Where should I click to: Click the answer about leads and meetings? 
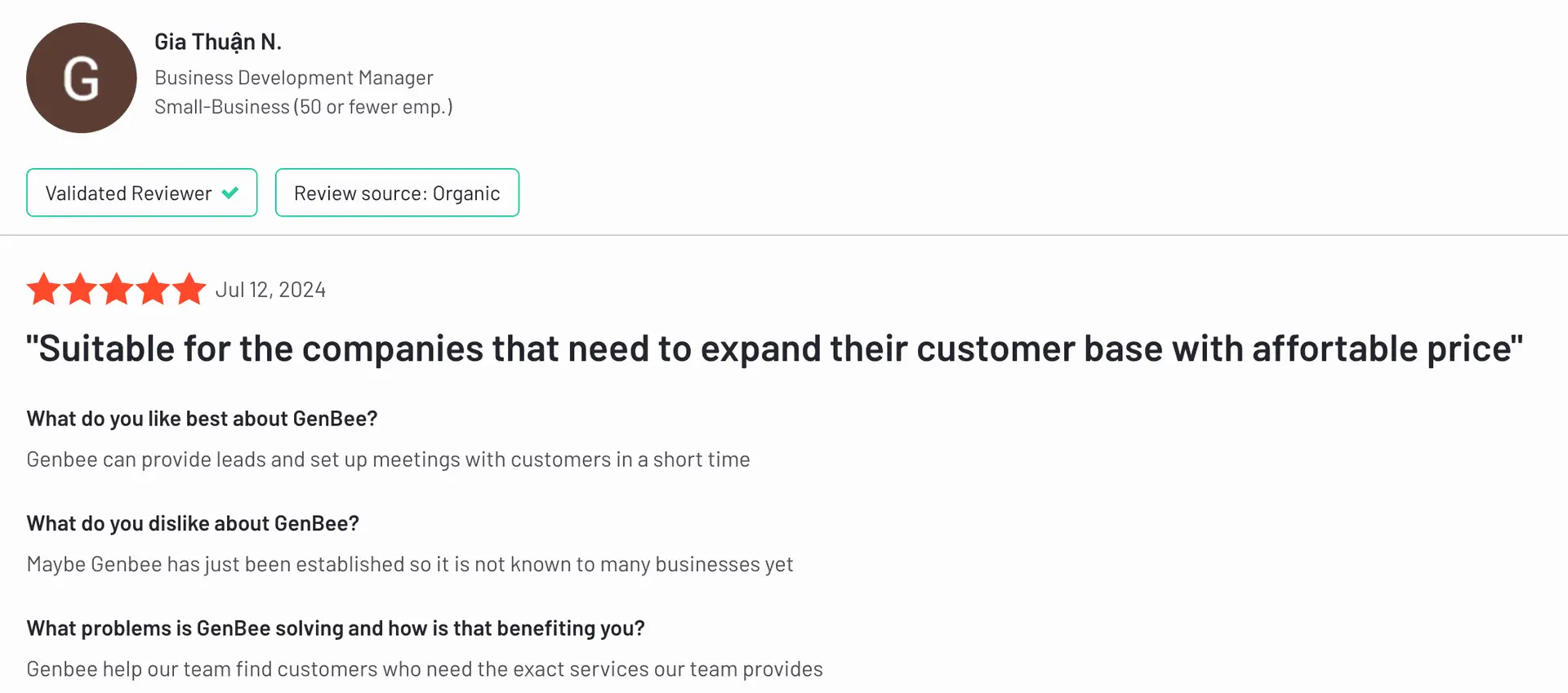388,460
